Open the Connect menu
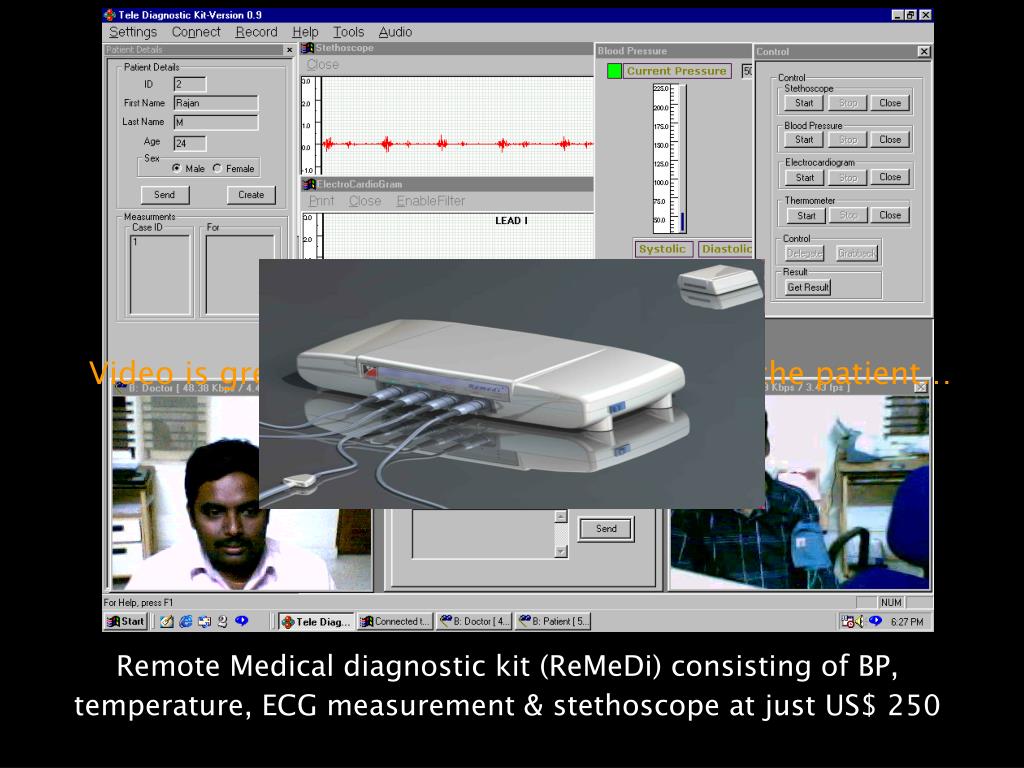The image size is (1024, 768). click(x=196, y=32)
